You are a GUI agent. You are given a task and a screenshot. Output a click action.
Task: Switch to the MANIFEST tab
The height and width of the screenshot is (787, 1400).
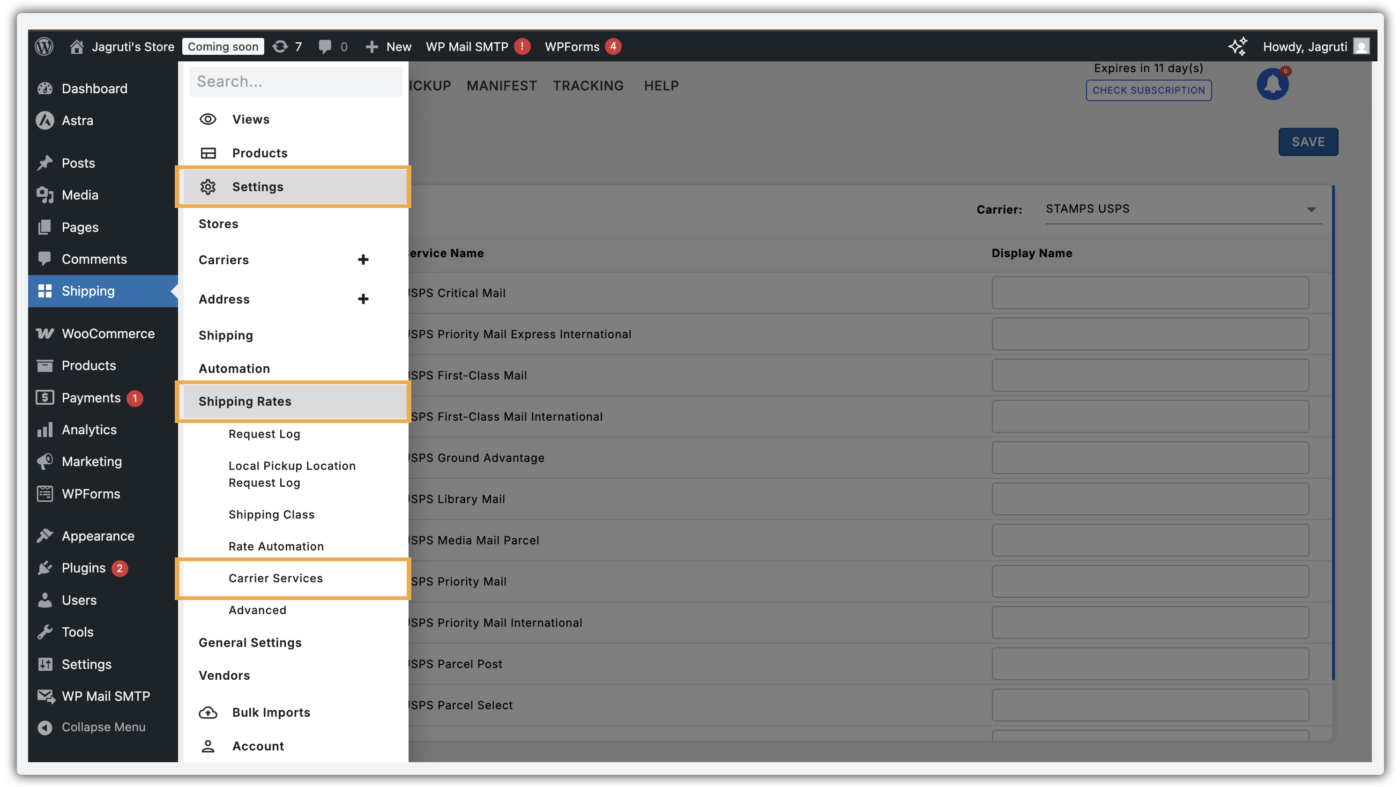502,86
